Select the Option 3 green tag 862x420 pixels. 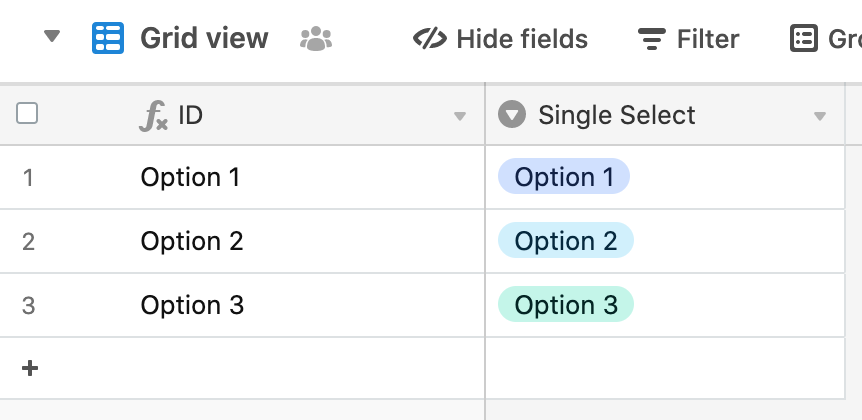point(566,304)
